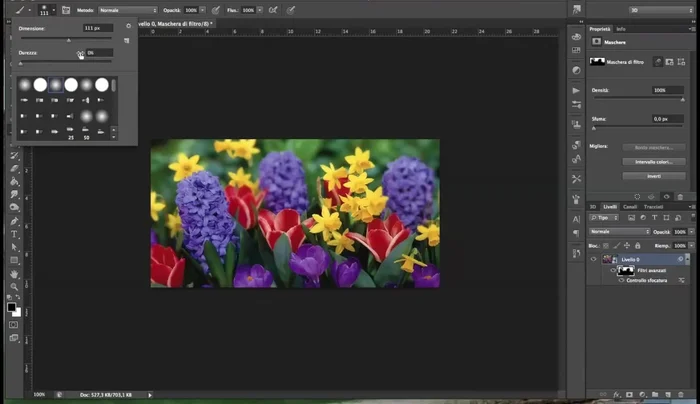Switch to the Canali tab
The width and height of the screenshot is (700, 404).
tap(631, 207)
